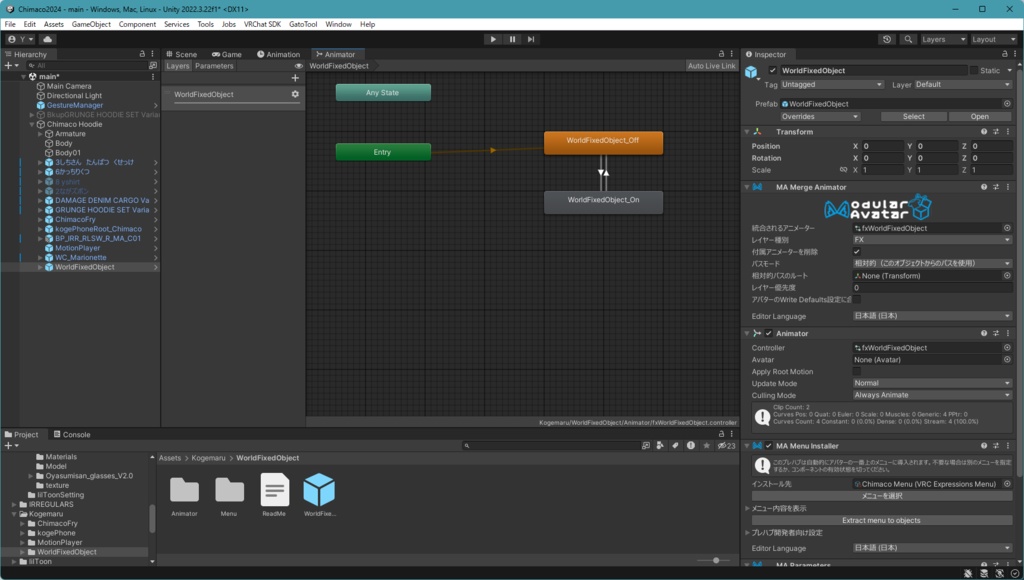Viewport: 1024px width, 580px height.
Task: Toggle Apply Root Motion checkbox
Action: click(856, 371)
